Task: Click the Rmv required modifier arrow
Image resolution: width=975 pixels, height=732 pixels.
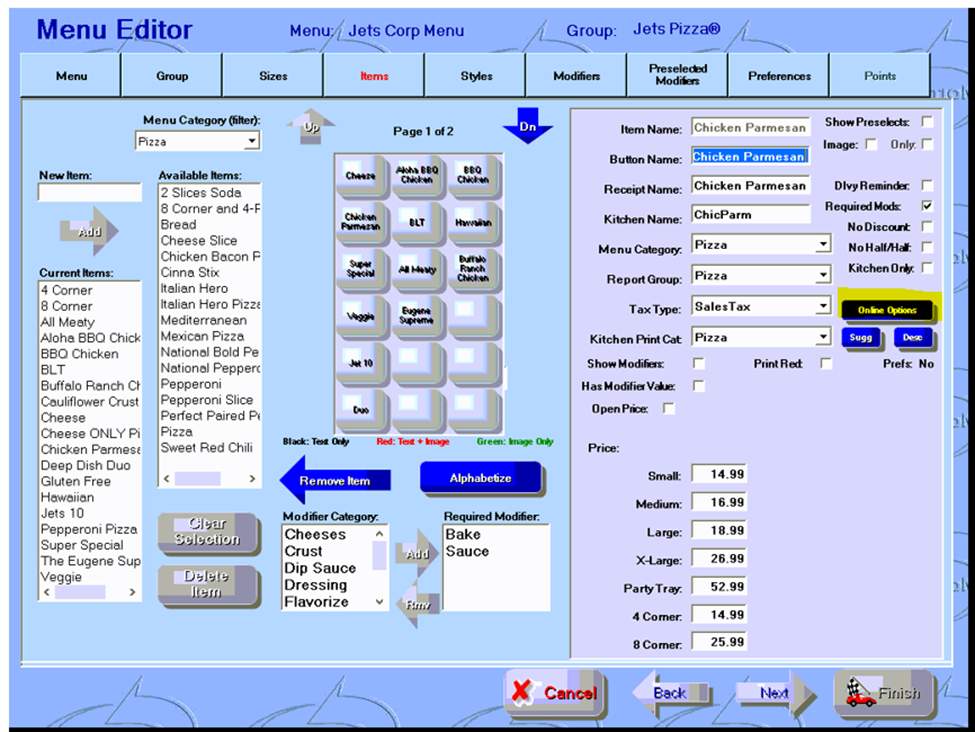Action: (x=417, y=604)
